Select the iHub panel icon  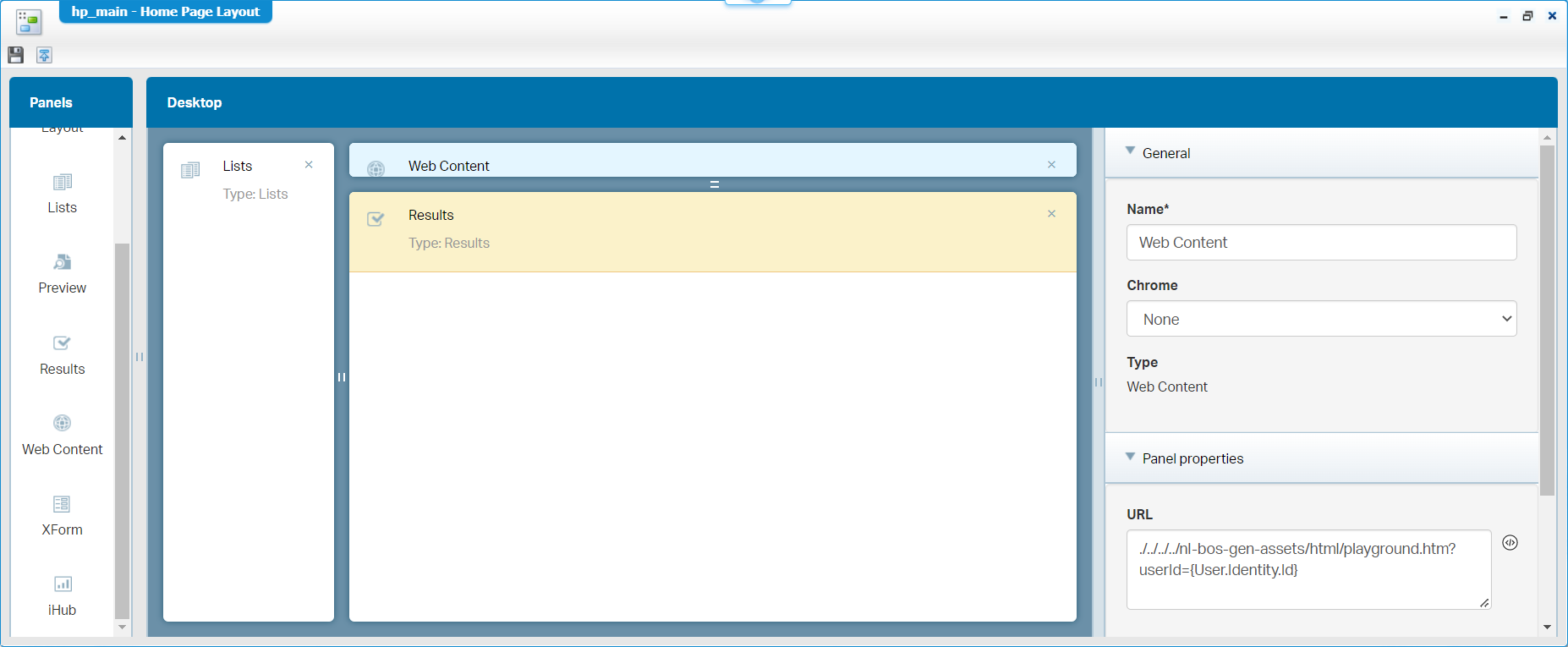coord(62,584)
